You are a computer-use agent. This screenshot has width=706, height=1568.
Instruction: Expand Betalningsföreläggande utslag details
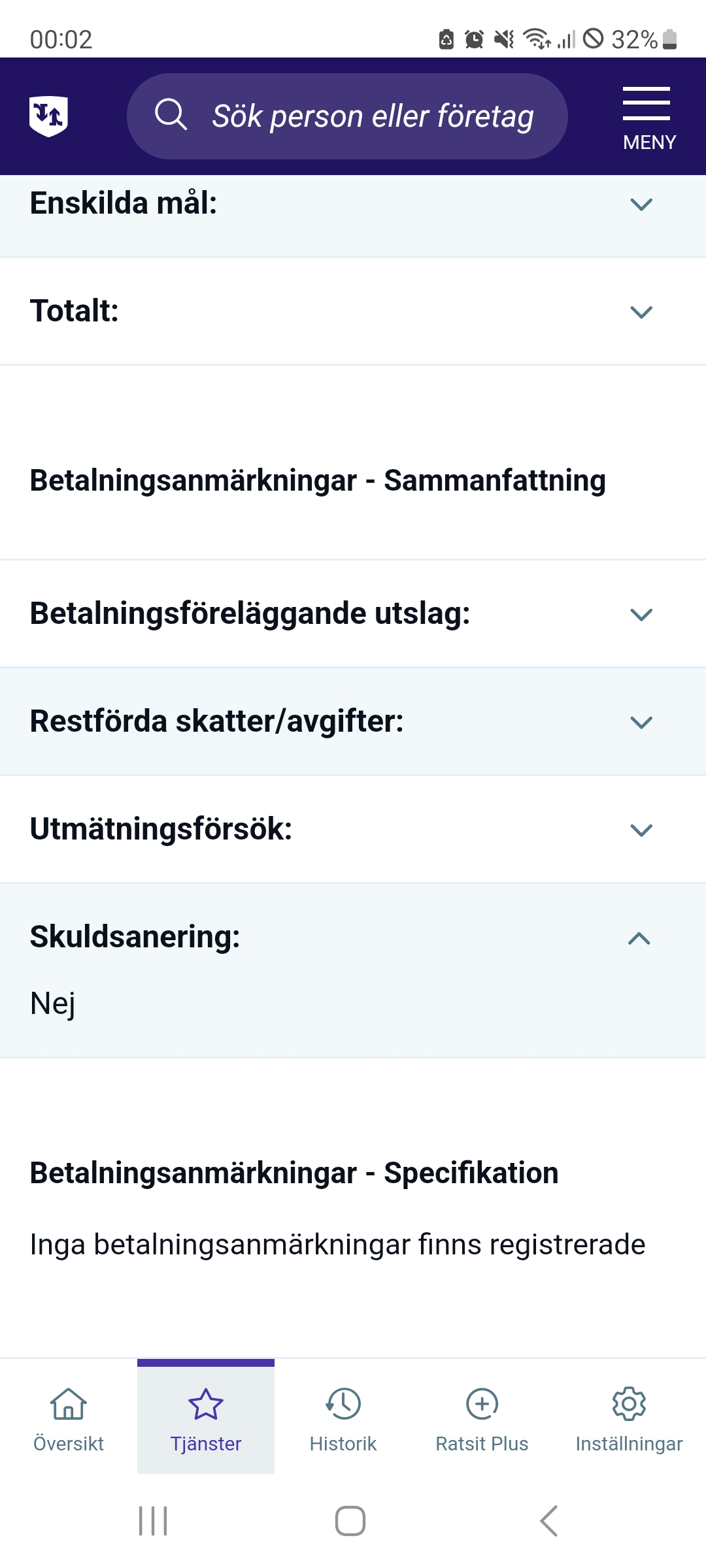641,614
